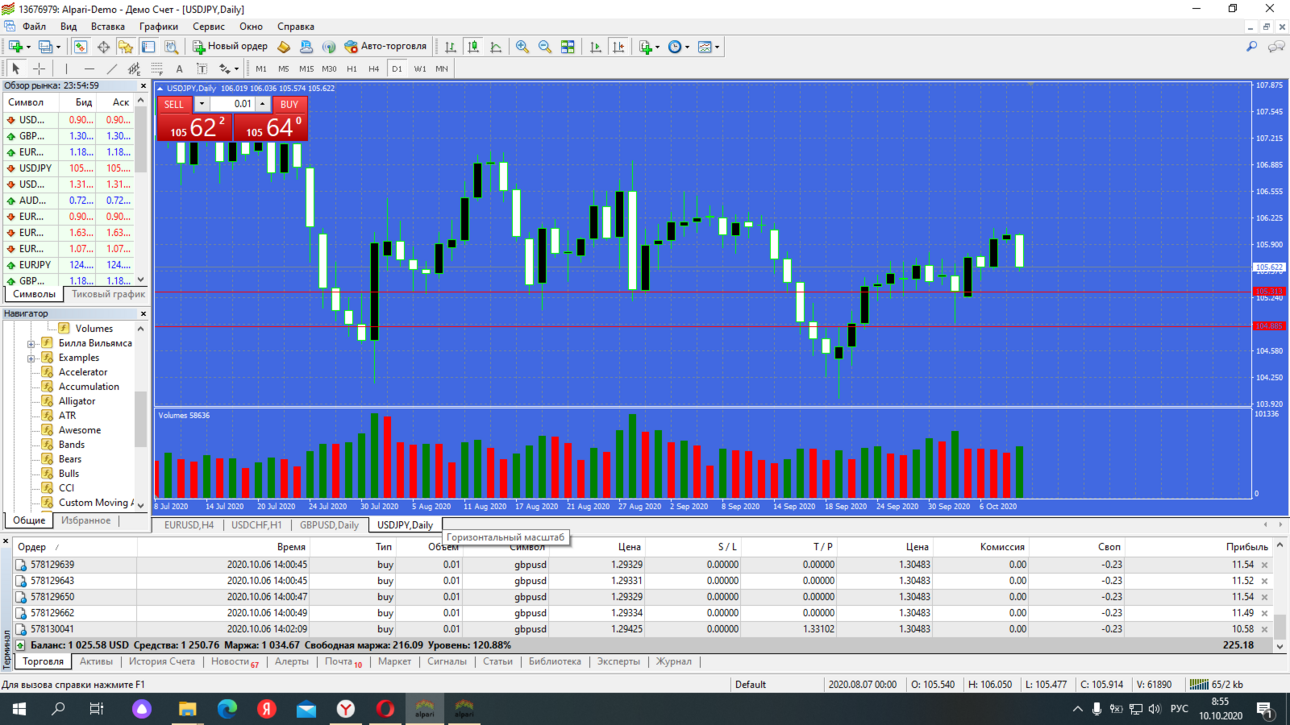The image size is (1290, 725).
Task: Expand Examples folder in Navigator
Action: pos(31,358)
